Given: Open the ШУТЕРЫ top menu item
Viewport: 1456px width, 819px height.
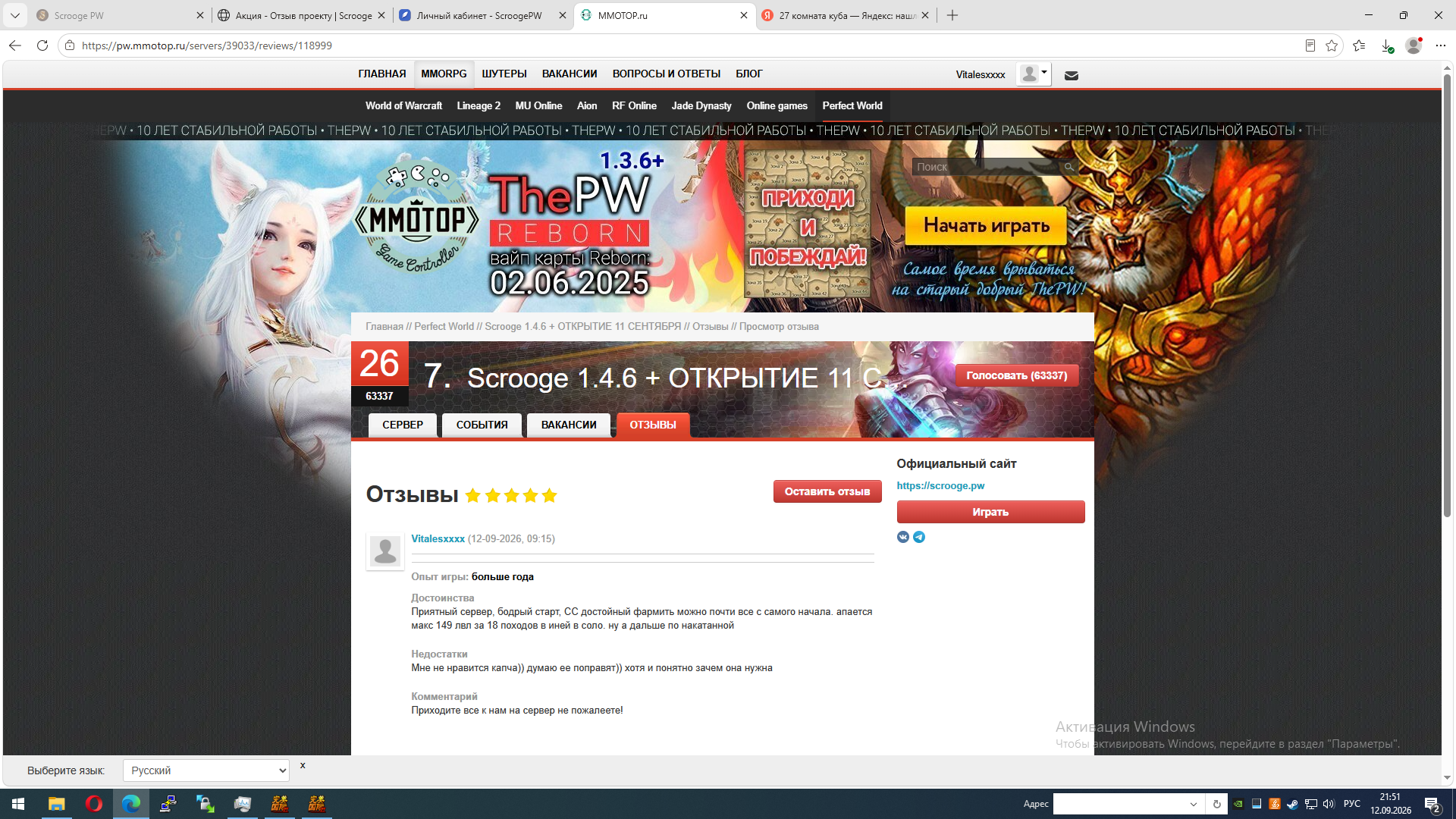Looking at the screenshot, I should pos(504,74).
